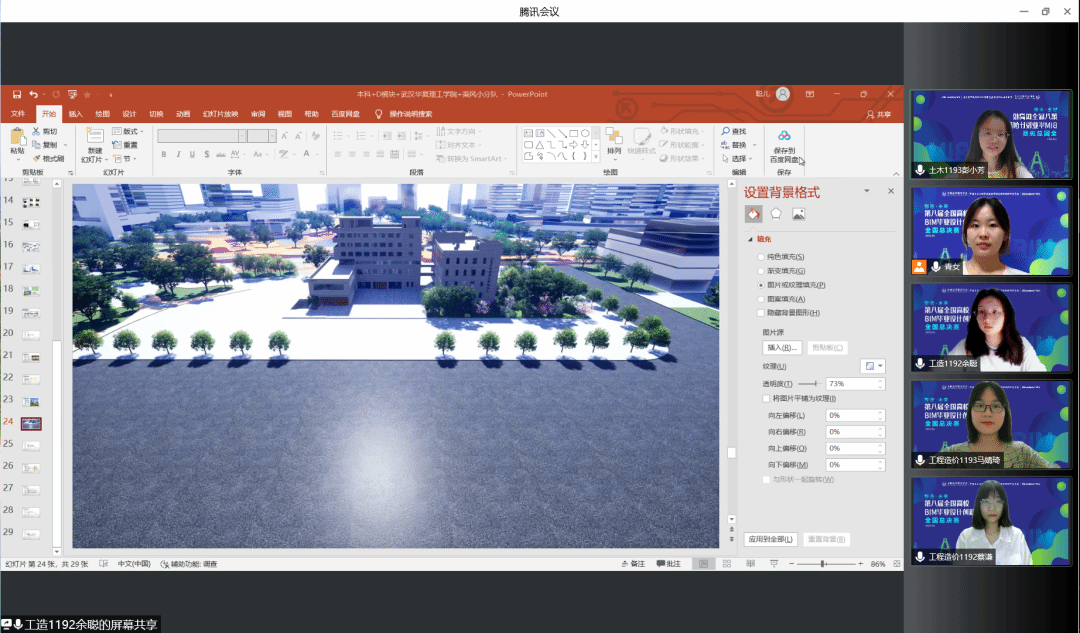Click the Fill bucket icon in format pane

[x=753, y=214]
